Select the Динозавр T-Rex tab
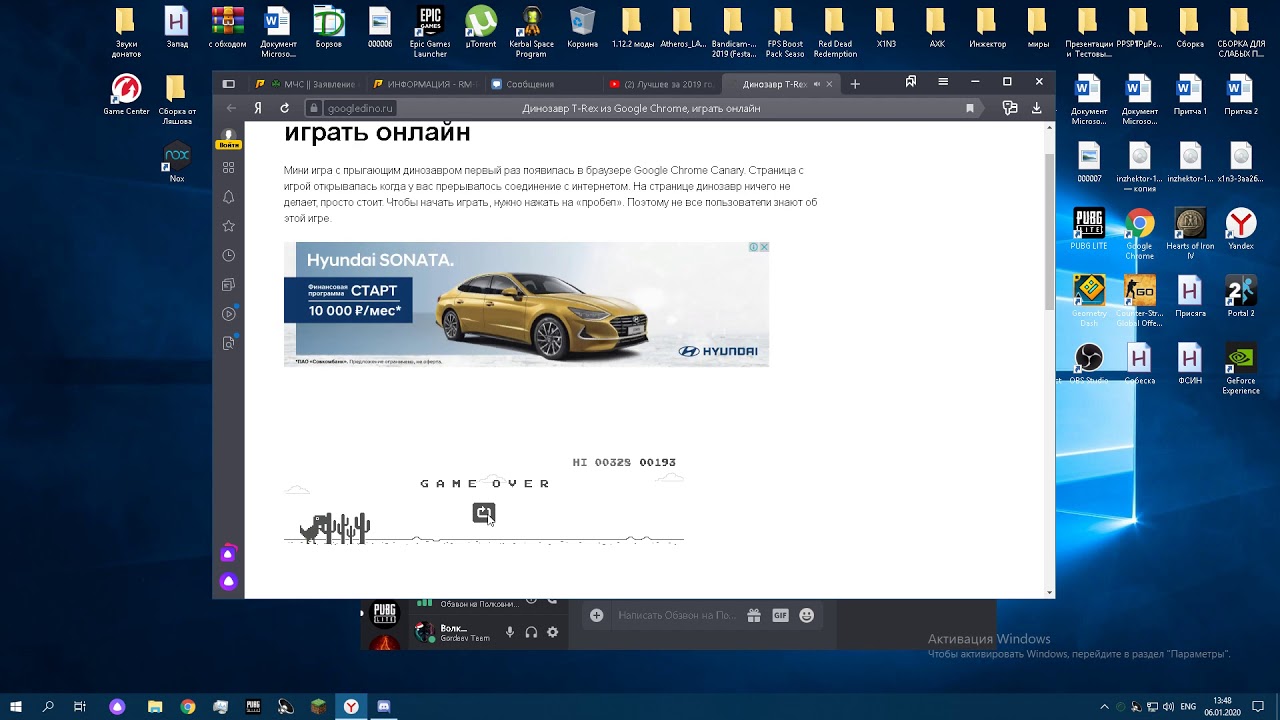Screen dimensions: 1280x720 click(774, 84)
